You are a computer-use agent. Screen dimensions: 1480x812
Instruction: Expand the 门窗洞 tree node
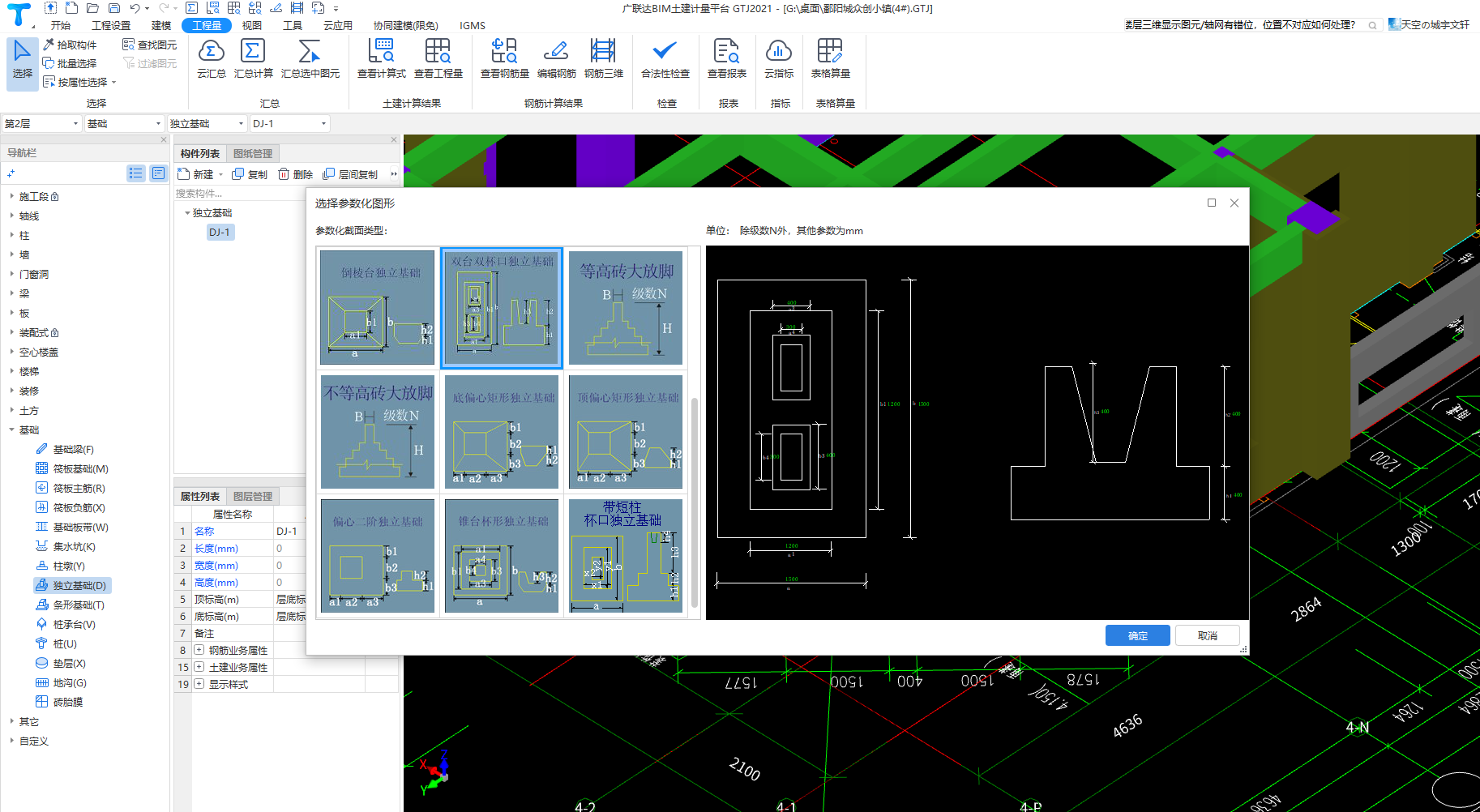pos(11,274)
